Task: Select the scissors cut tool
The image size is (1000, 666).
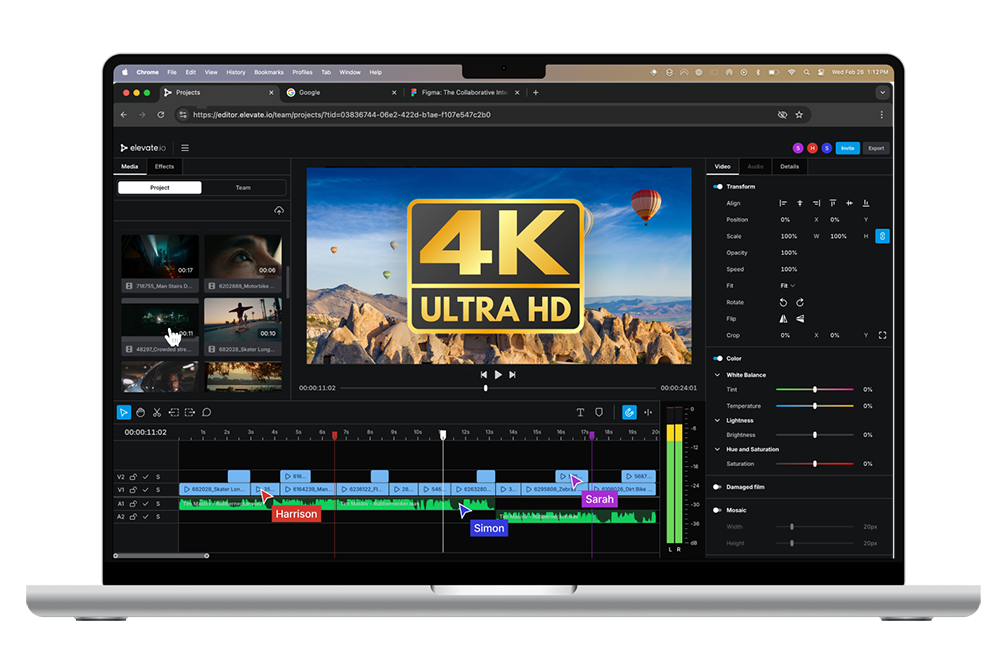Action: coord(157,412)
